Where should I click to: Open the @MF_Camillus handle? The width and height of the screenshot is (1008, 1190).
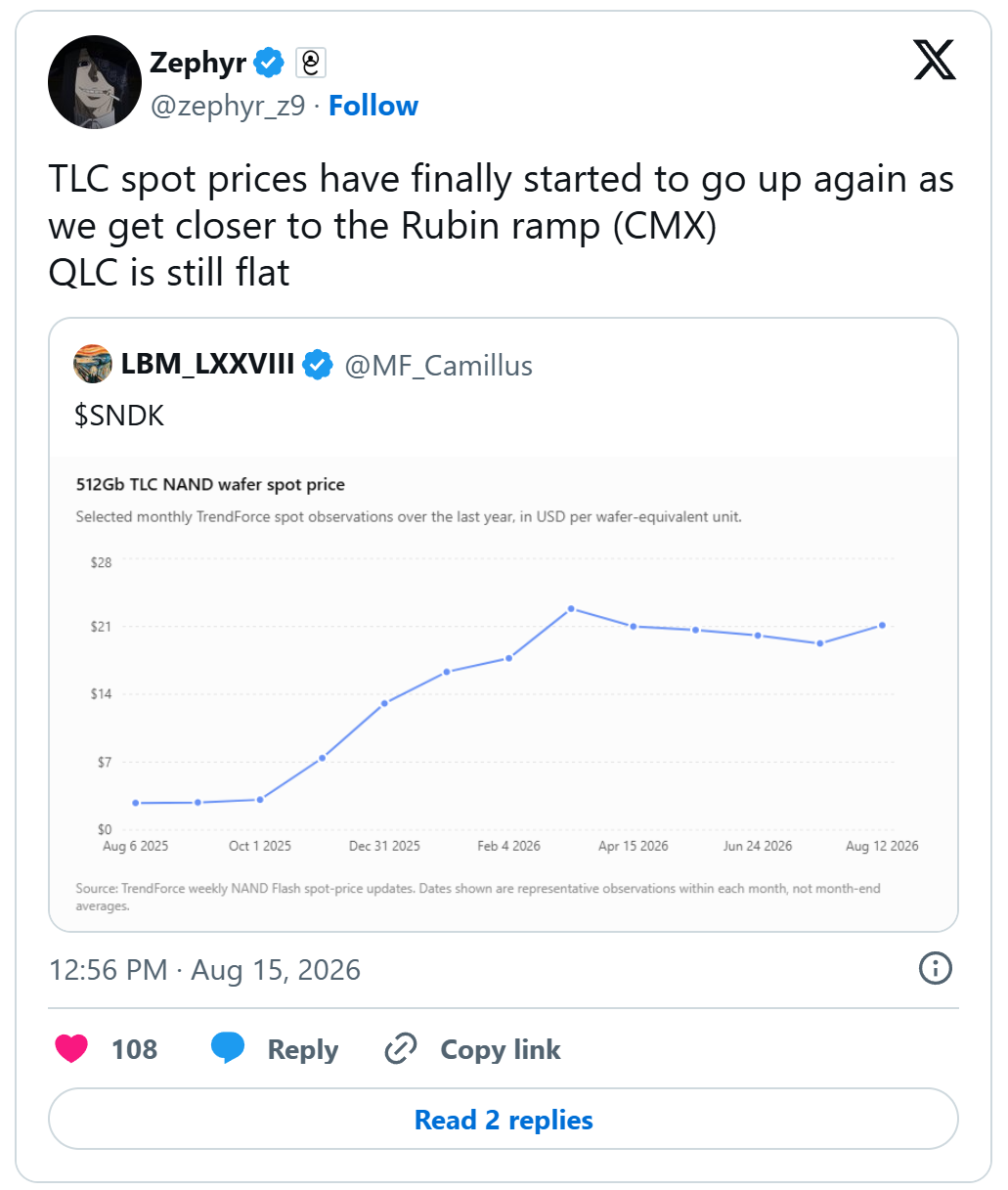pos(439,365)
